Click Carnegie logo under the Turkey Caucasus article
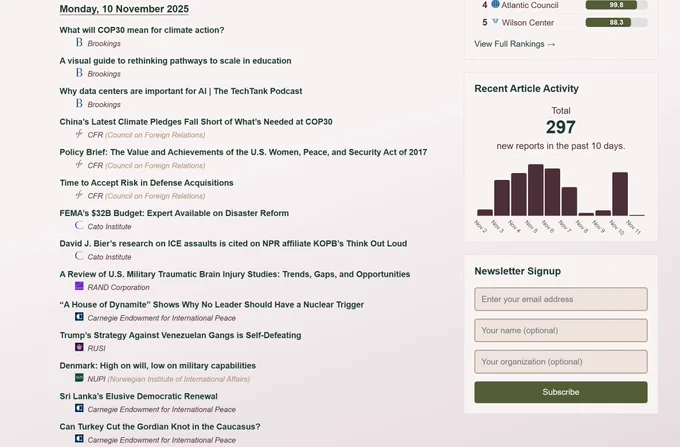Screen dimensions: 680x447 pos(79,439)
